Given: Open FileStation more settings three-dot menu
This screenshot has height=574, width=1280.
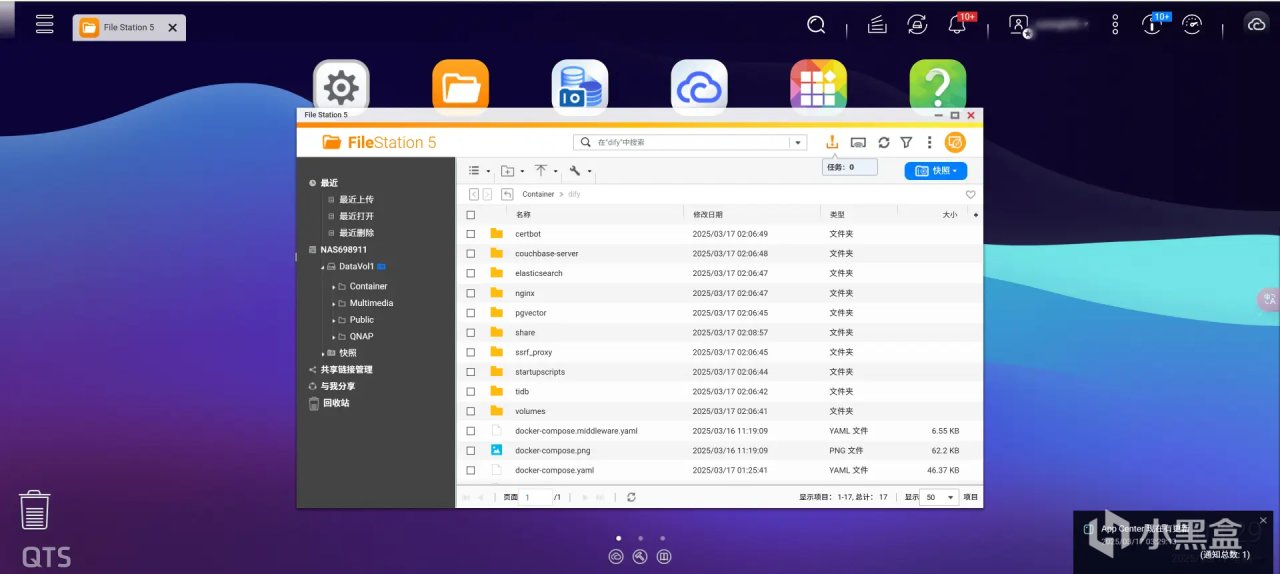Looking at the screenshot, I should coord(929,143).
